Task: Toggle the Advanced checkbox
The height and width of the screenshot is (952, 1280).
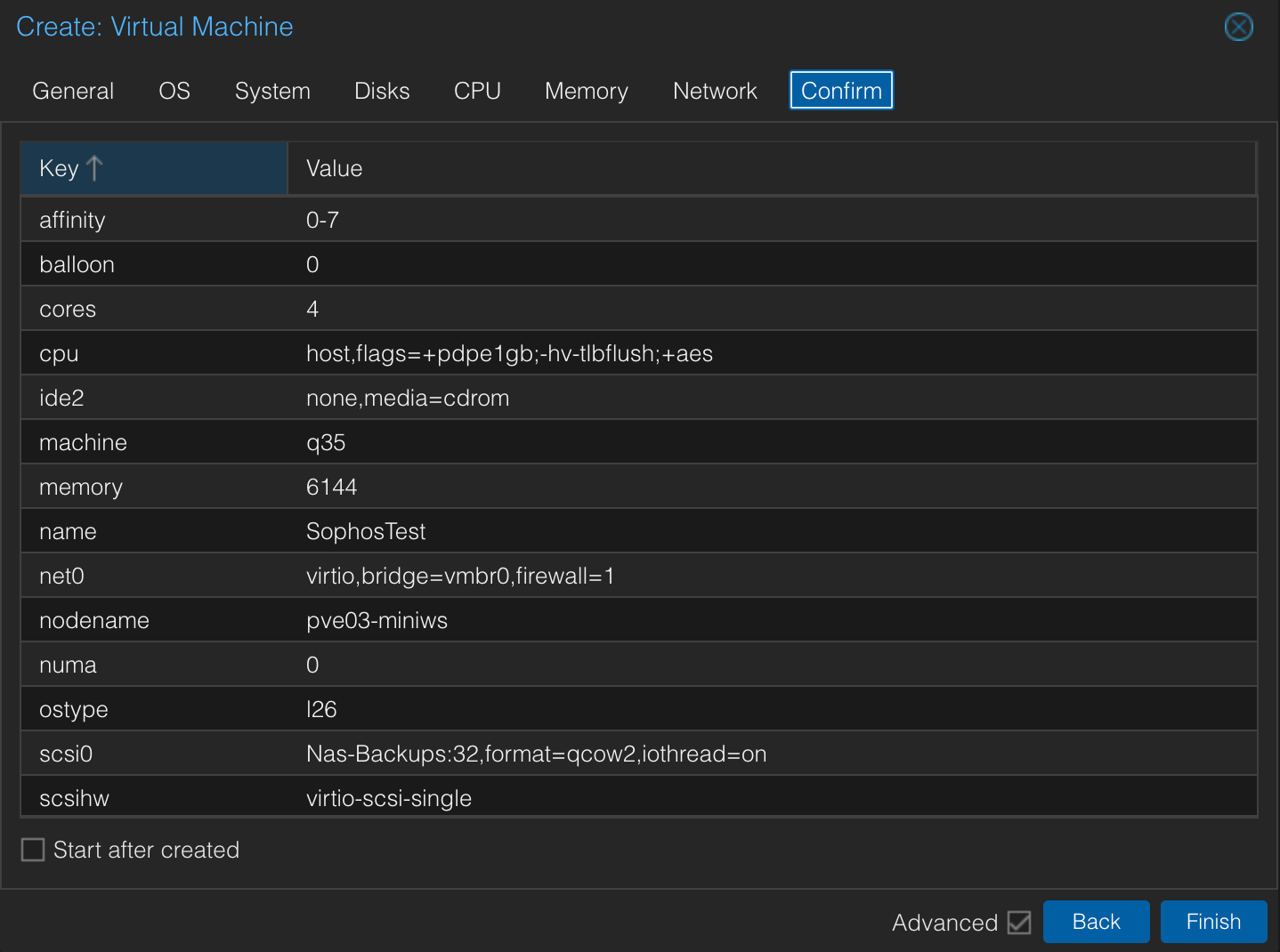Action: point(1019,923)
